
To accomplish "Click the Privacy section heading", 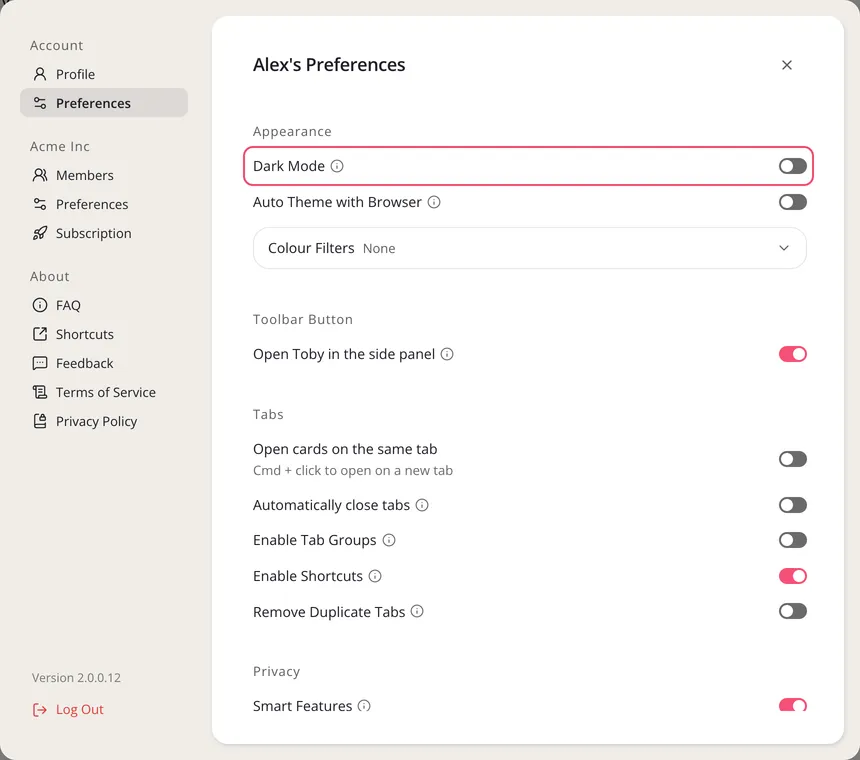I will click(276, 672).
